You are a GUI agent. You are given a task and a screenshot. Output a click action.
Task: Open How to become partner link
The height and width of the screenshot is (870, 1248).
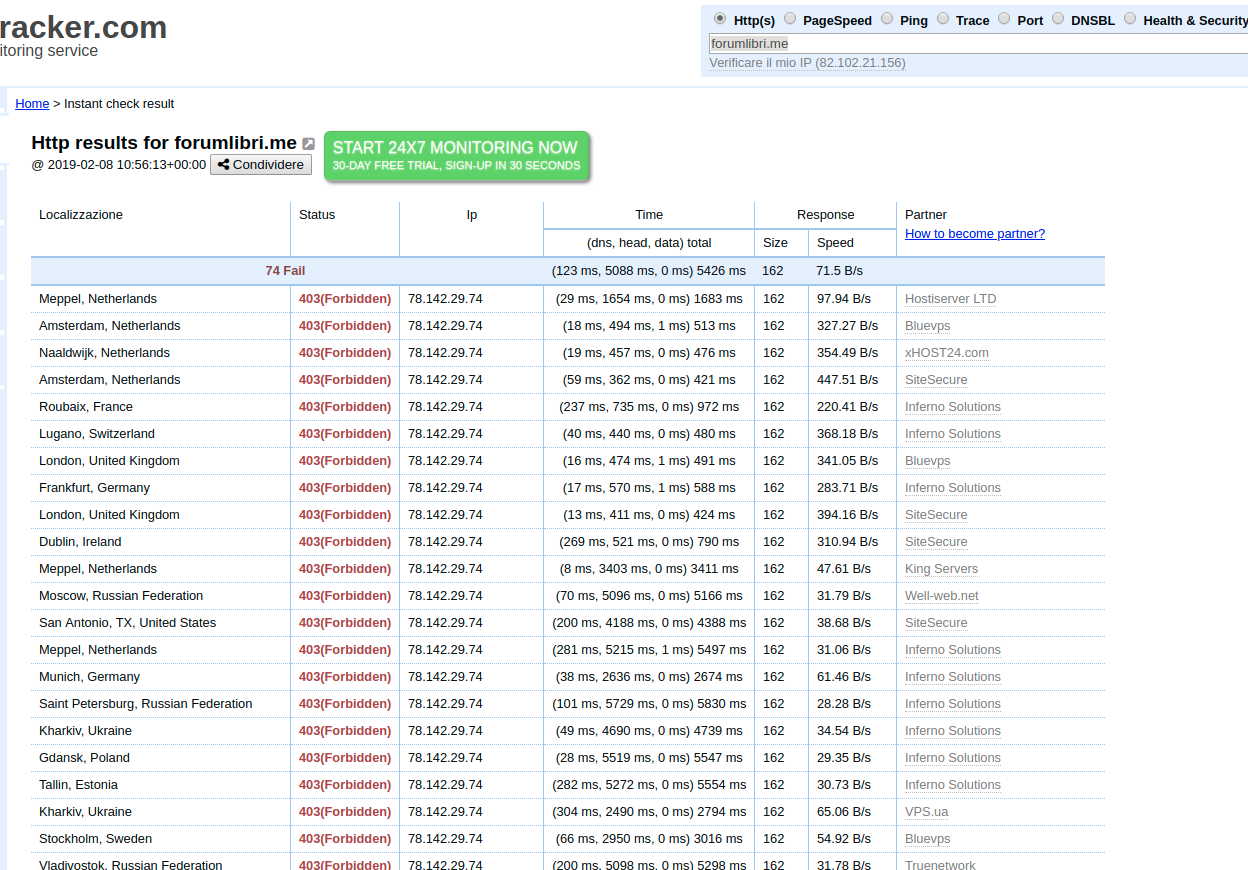[x=975, y=234]
